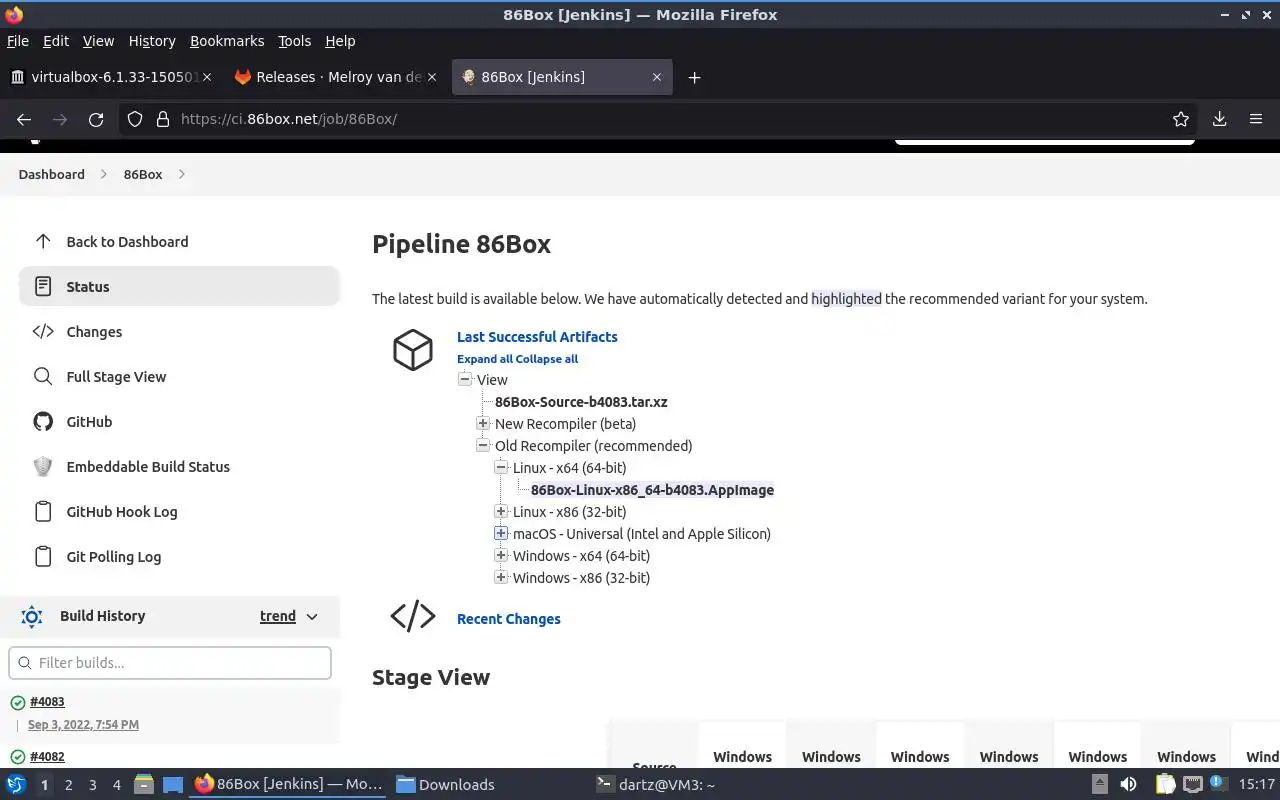The width and height of the screenshot is (1280, 800).
Task: Expand Linux - x86 (32-bit) node
Action: 501,511
